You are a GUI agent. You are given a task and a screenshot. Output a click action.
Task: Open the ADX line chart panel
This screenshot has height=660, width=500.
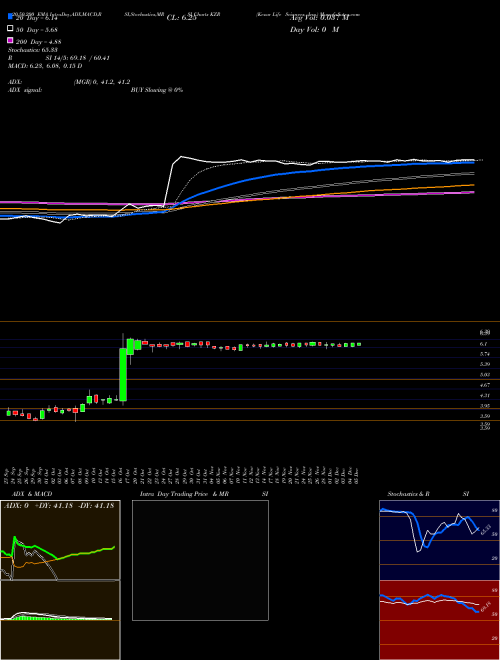pos(60,540)
